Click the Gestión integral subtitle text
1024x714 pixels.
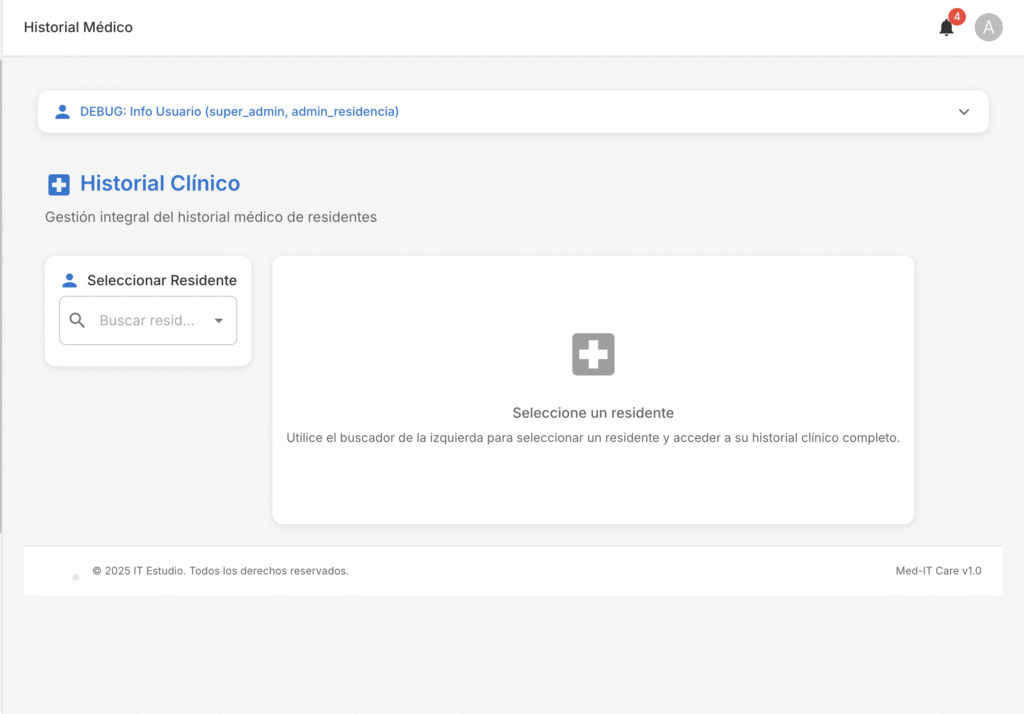(211, 217)
